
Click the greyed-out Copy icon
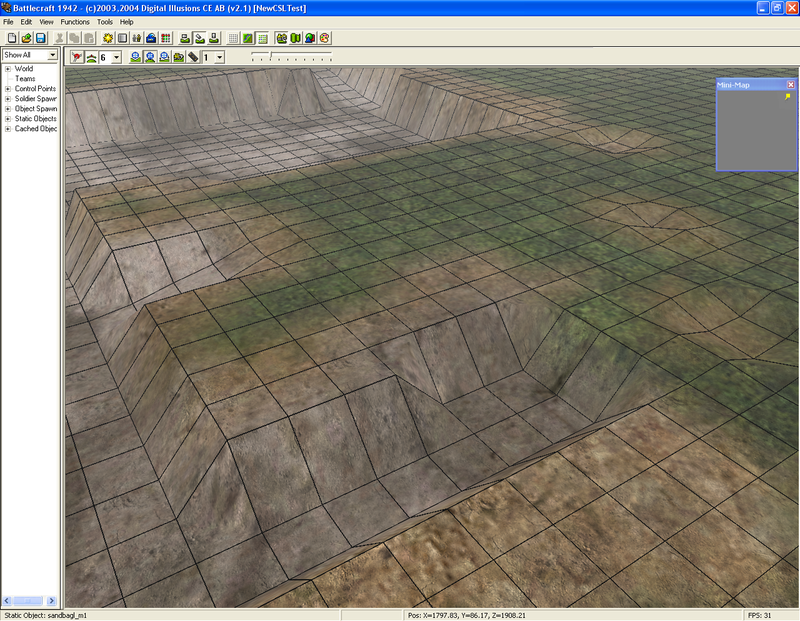click(x=74, y=38)
